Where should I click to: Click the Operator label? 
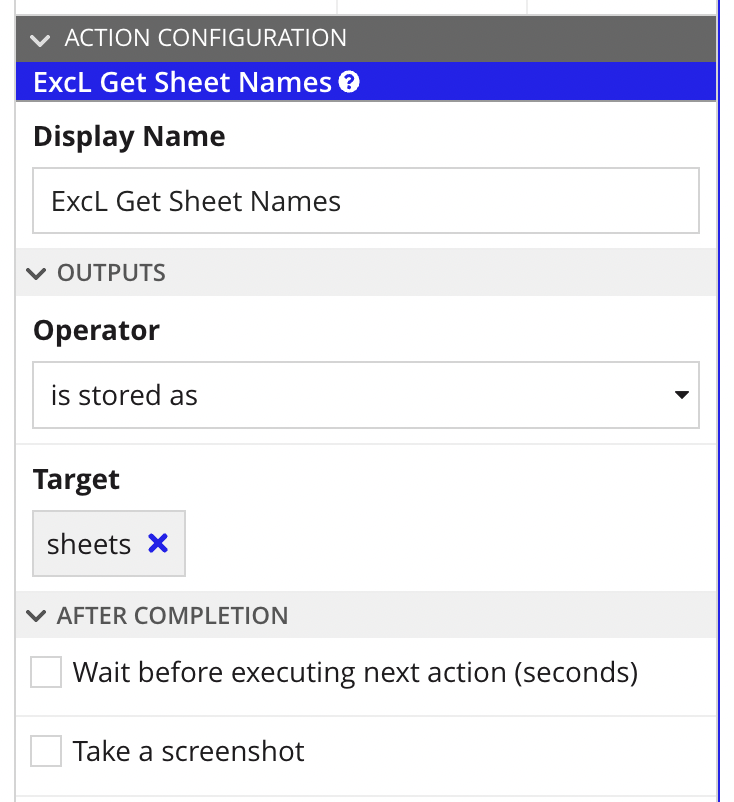point(96,330)
